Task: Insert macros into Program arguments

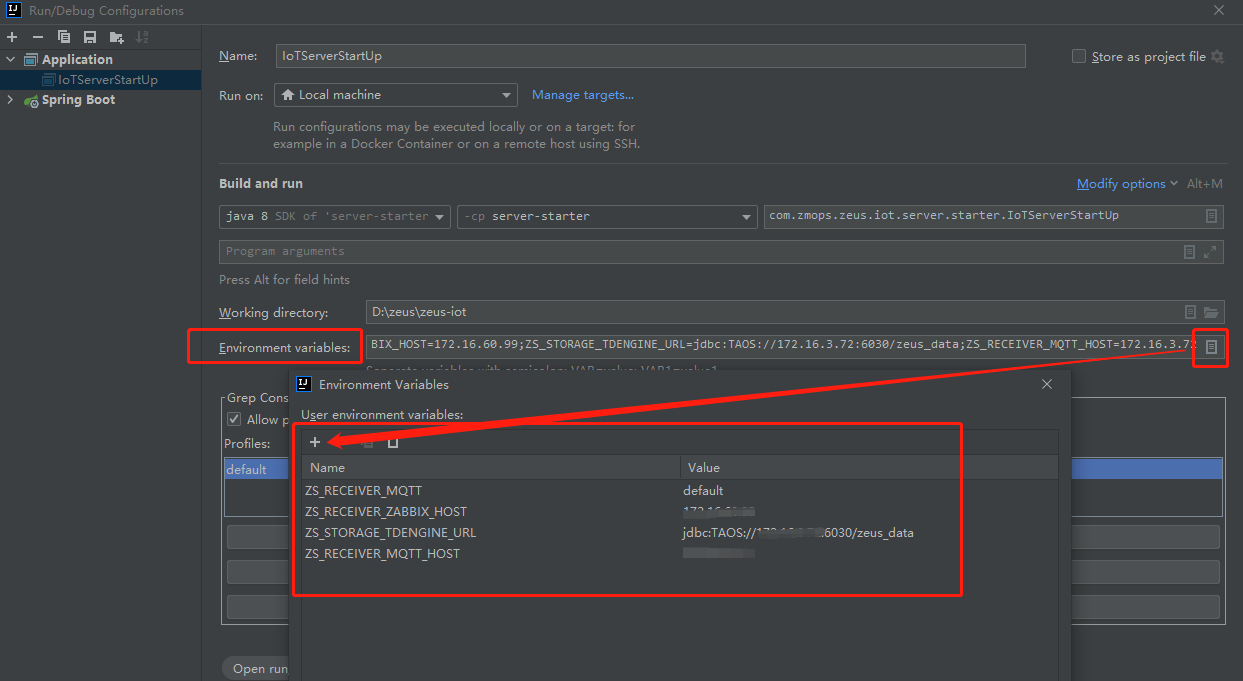Action: pyautogui.click(x=1189, y=252)
